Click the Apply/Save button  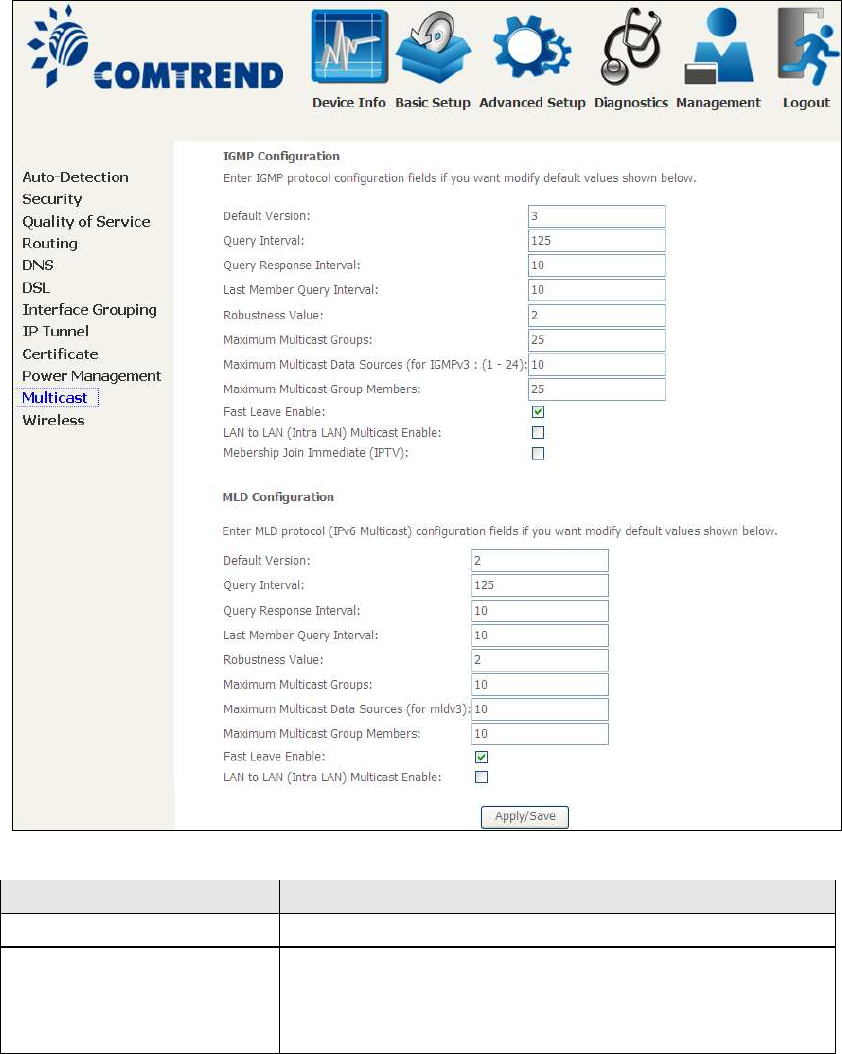[x=525, y=817]
